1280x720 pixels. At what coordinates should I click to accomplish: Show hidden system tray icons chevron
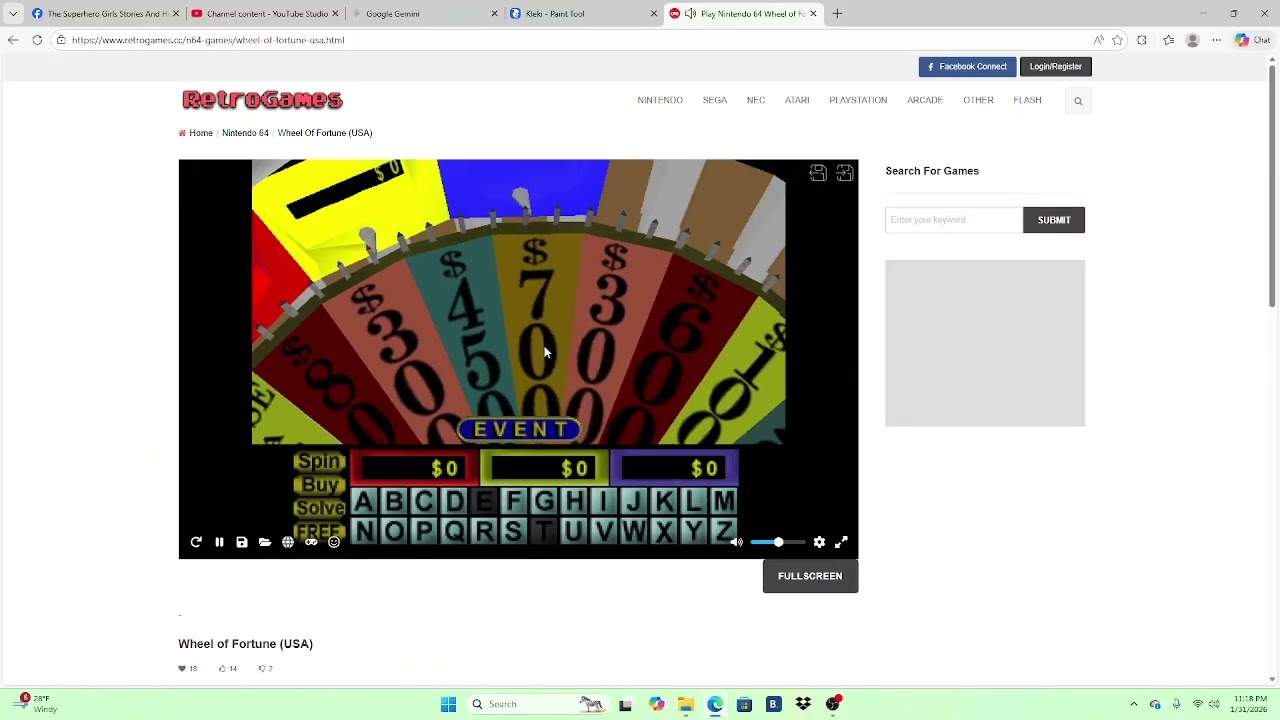1133,704
